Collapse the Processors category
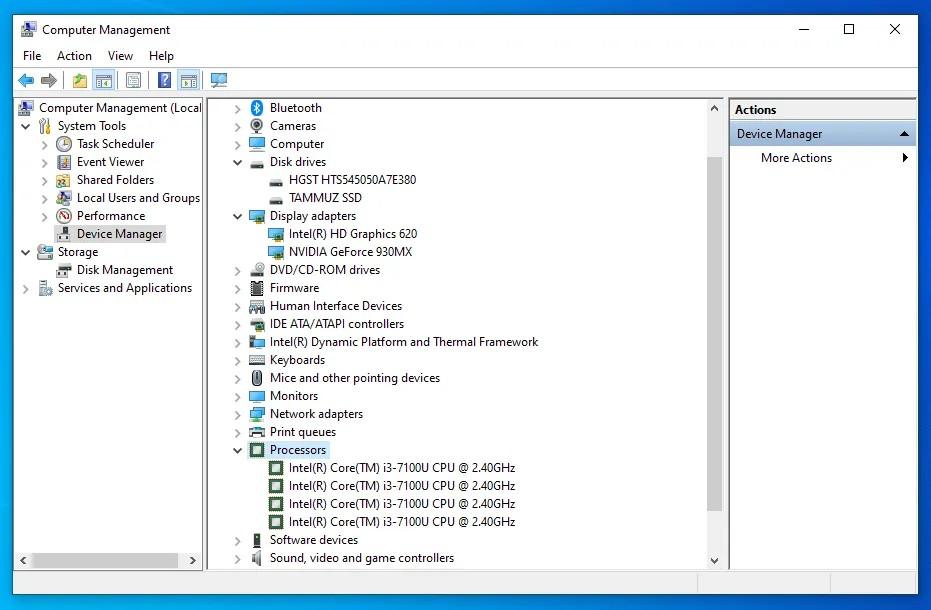931x610 pixels. click(238, 451)
